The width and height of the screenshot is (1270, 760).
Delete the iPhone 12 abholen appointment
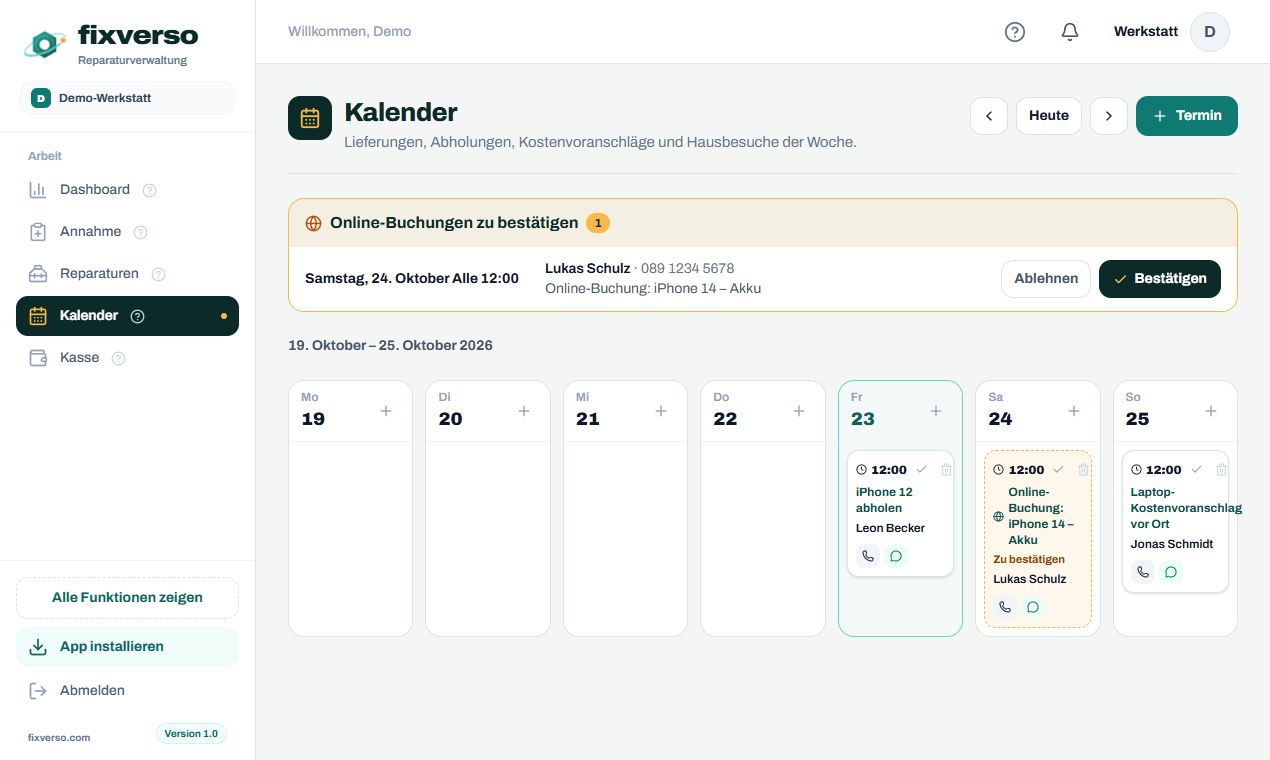946,469
